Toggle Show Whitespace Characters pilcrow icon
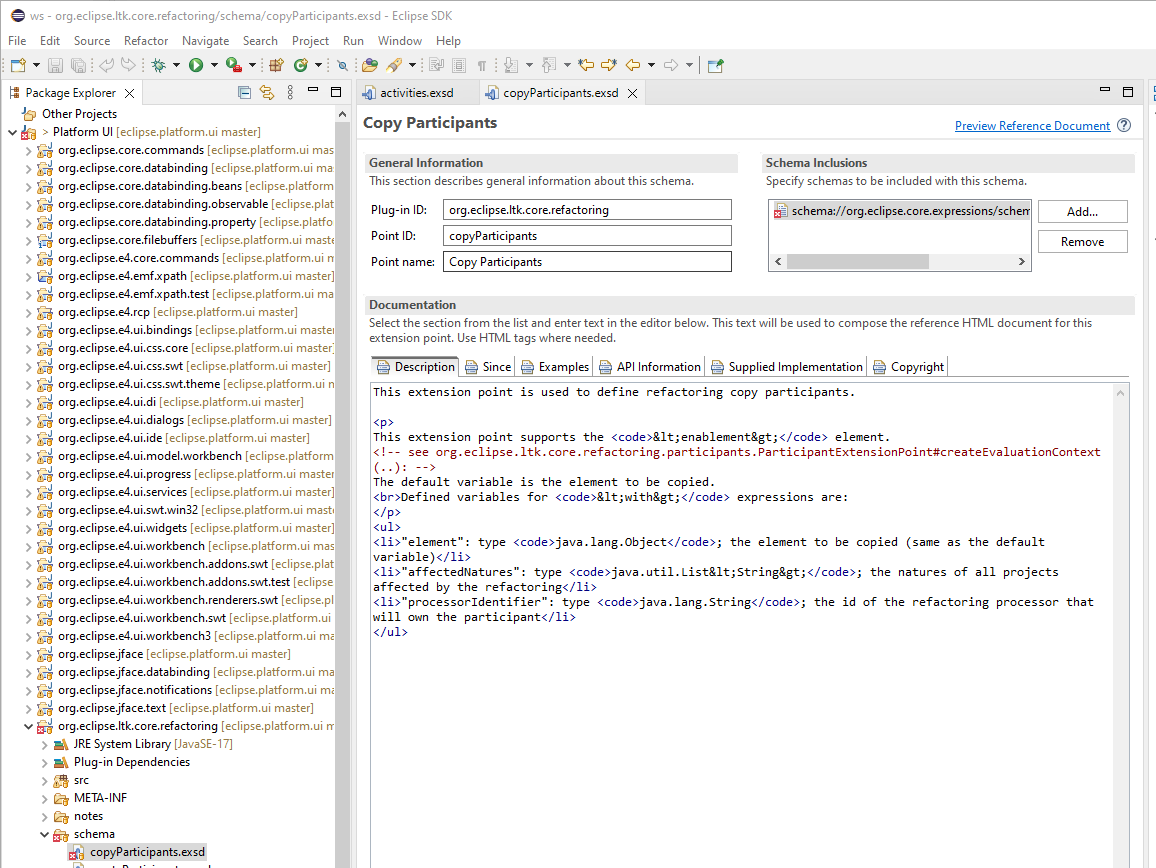1156x868 pixels. 481,66
